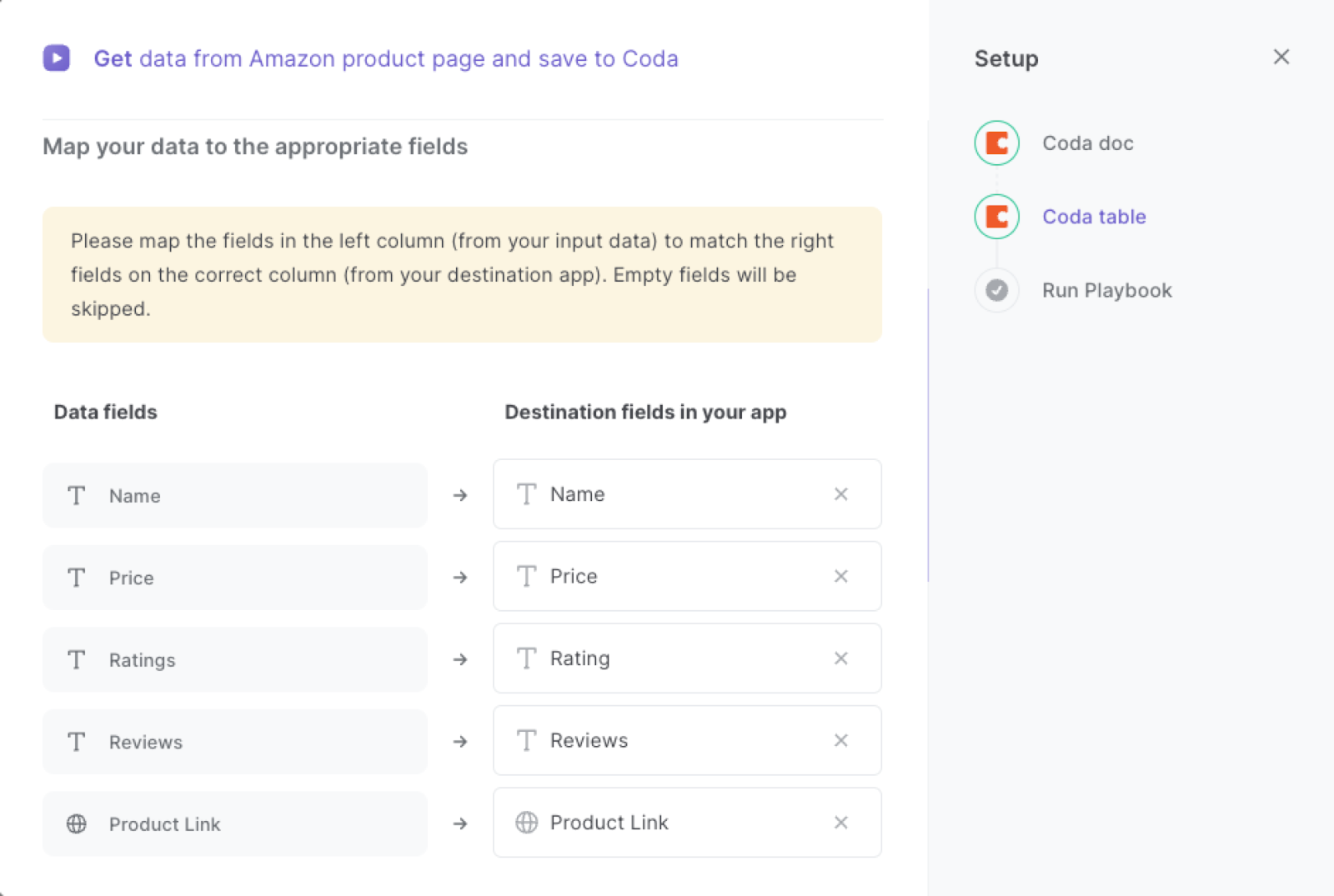
Task: Select the Product Link data field
Action: (235, 824)
